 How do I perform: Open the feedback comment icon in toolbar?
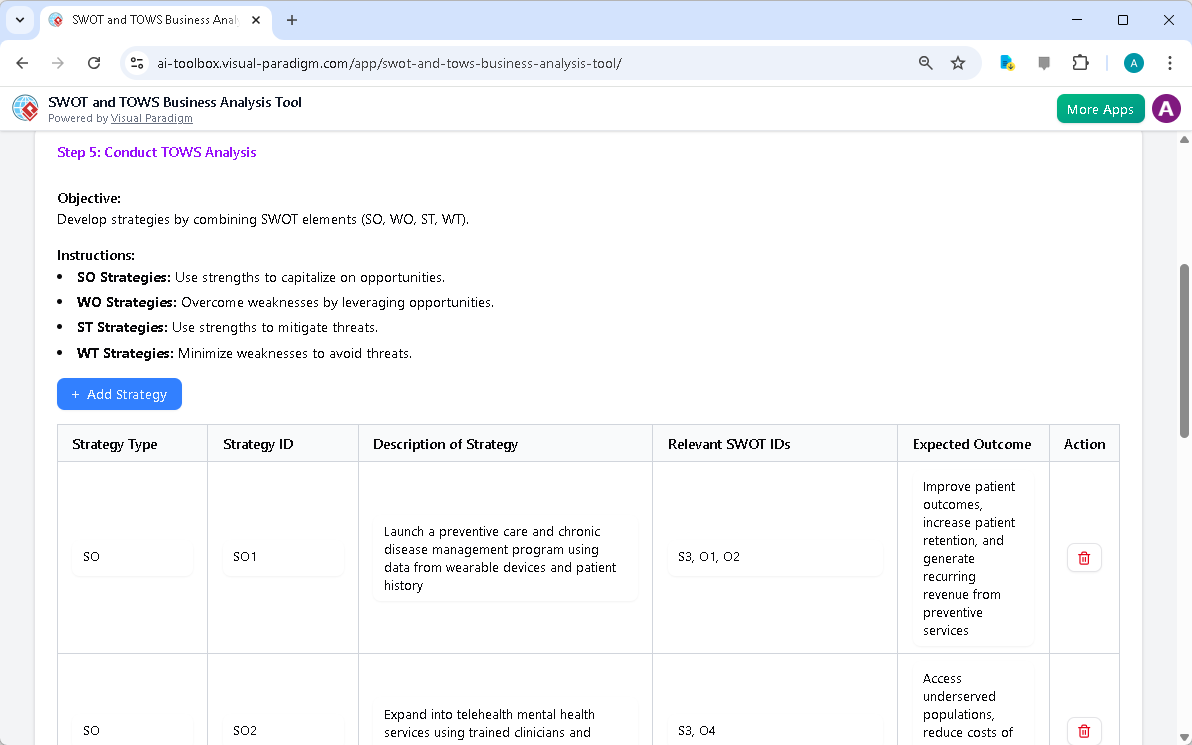(1044, 62)
